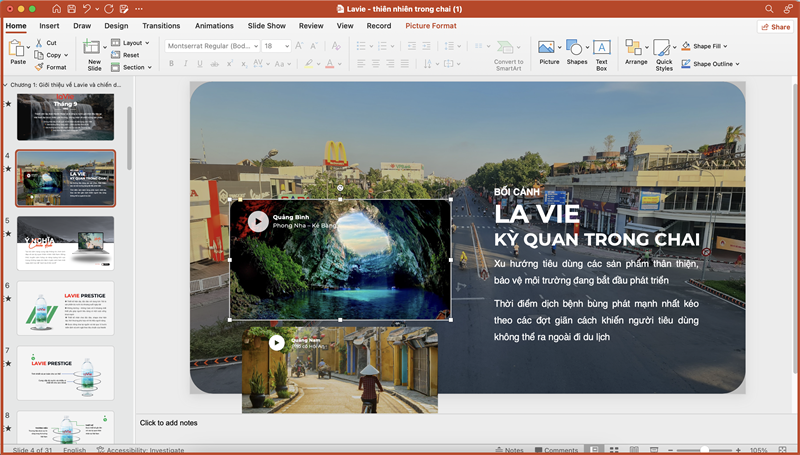Screen dimensions: 800x455
Task: Expand the font name dropdown
Action: (x=254, y=46)
